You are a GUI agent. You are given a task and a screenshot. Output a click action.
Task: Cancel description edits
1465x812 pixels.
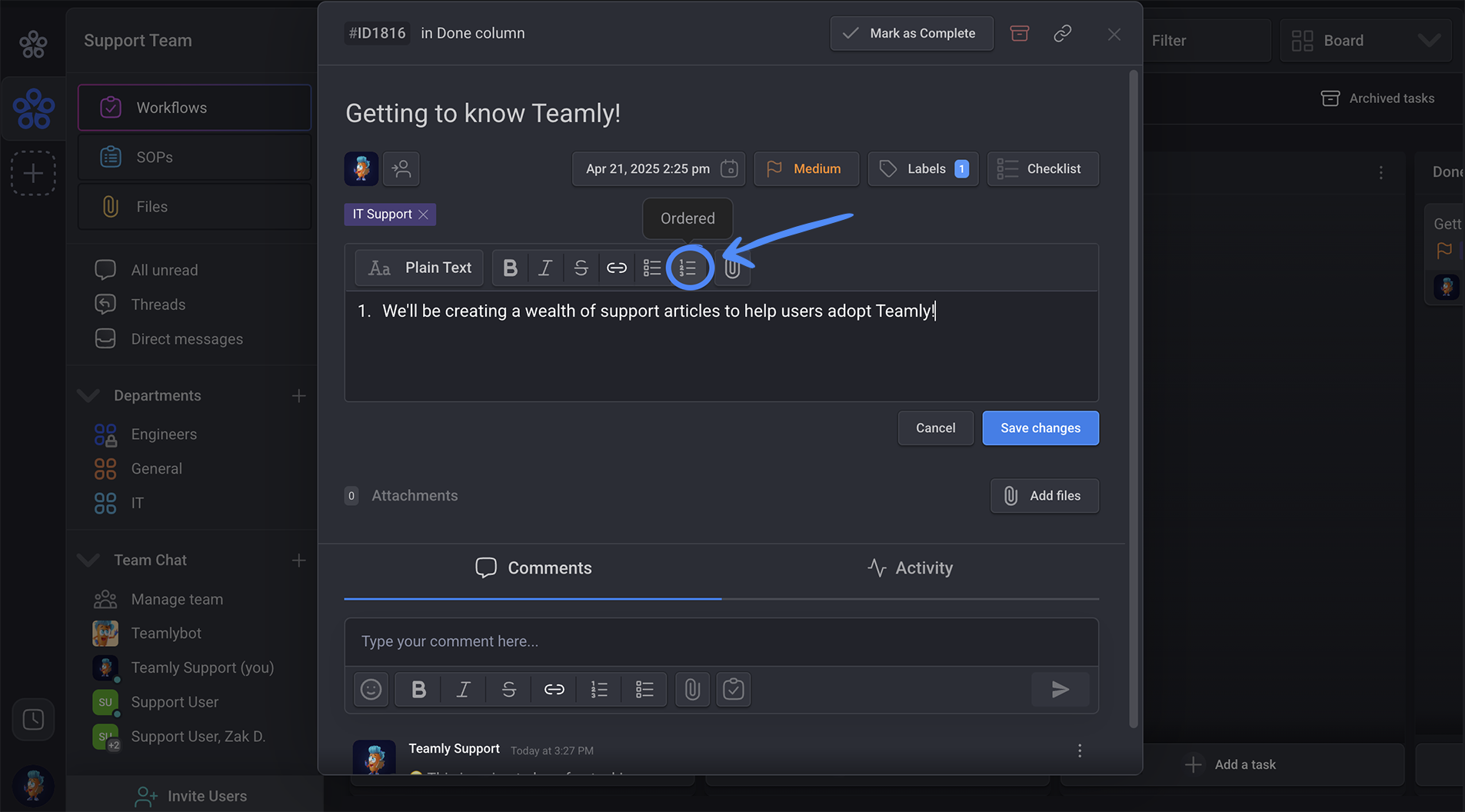point(936,428)
